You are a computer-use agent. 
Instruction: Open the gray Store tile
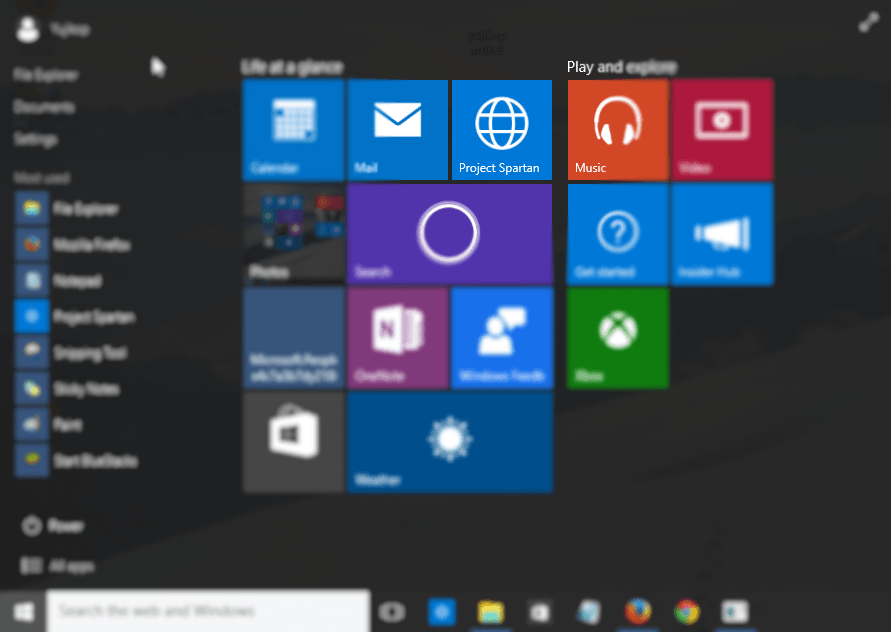pos(293,442)
